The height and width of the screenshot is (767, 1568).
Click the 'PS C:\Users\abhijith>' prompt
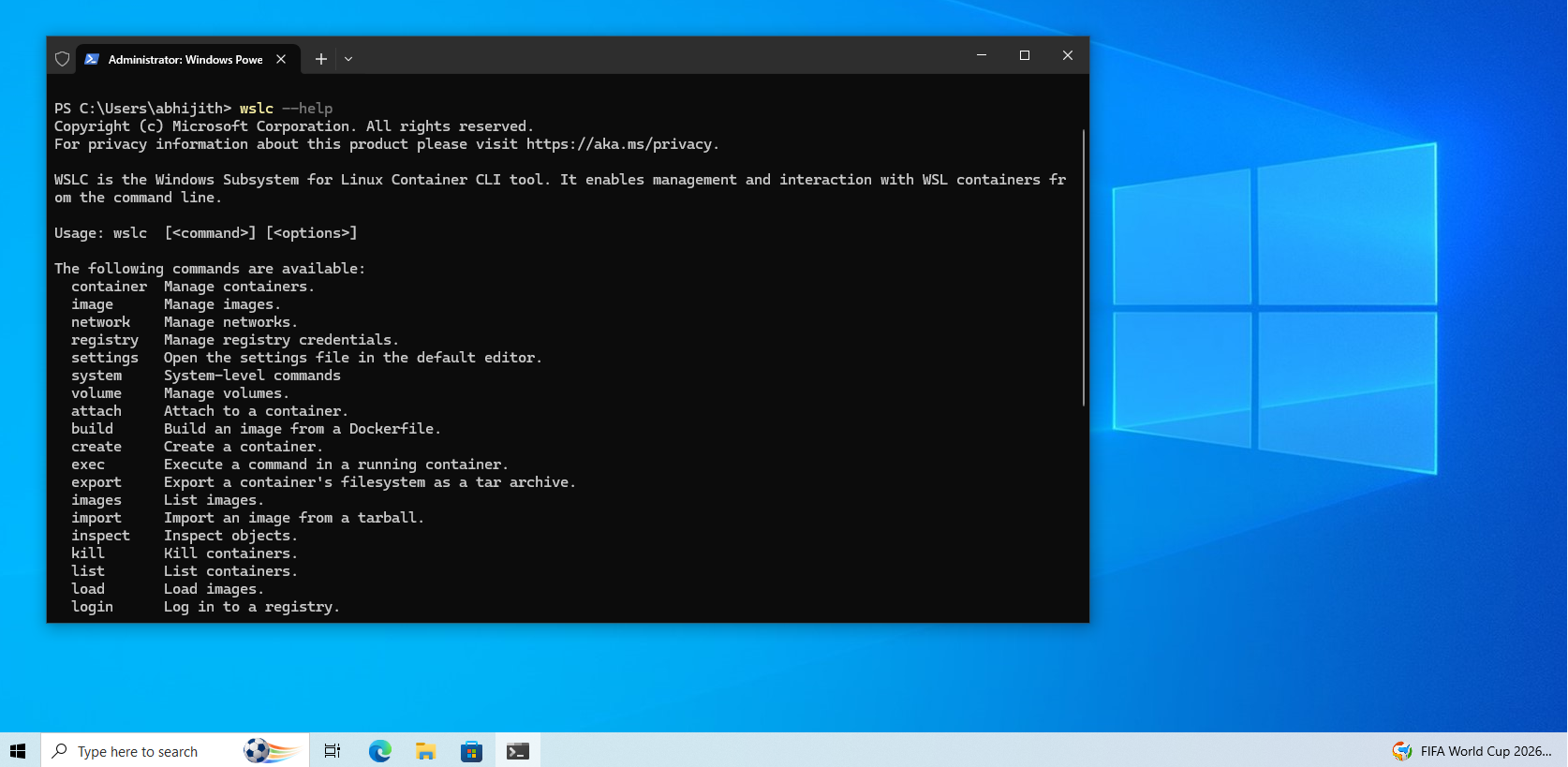click(142, 109)
